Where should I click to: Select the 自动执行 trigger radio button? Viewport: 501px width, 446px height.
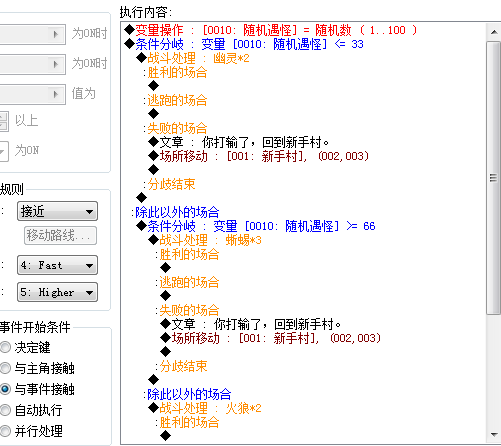[x=5, y=410]
